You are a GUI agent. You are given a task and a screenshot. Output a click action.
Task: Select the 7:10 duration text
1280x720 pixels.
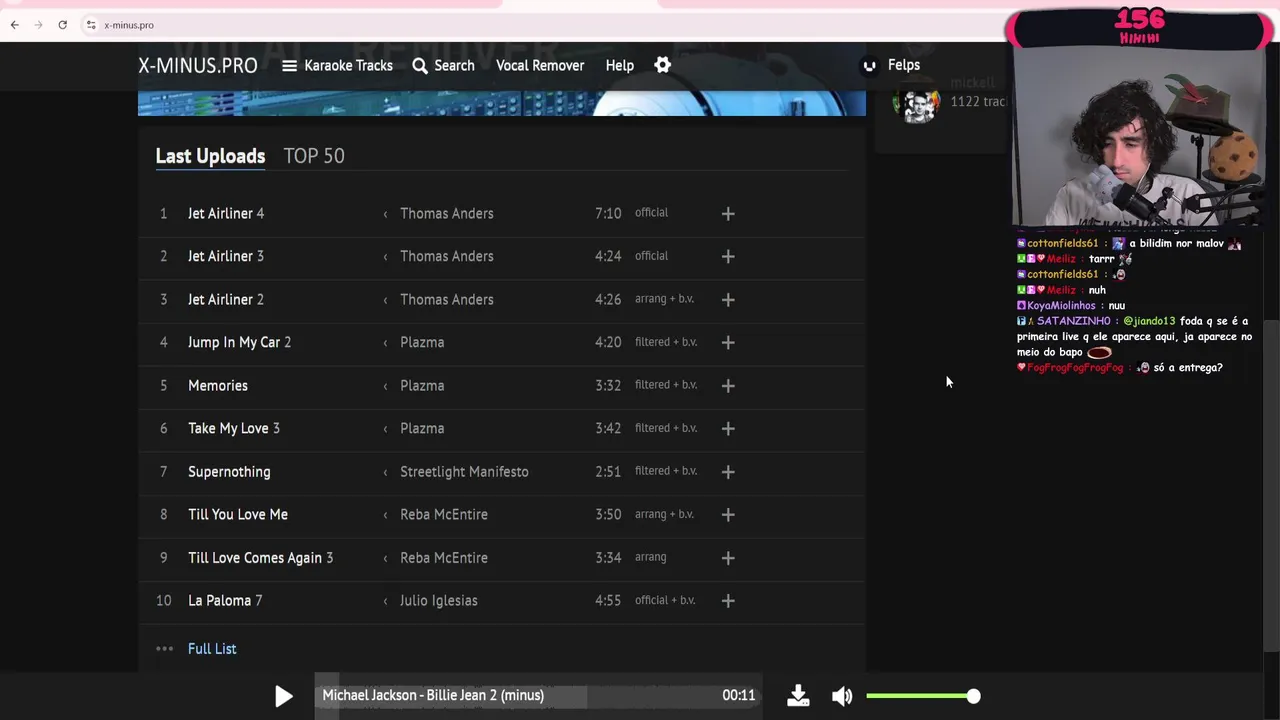pos(608,213)
